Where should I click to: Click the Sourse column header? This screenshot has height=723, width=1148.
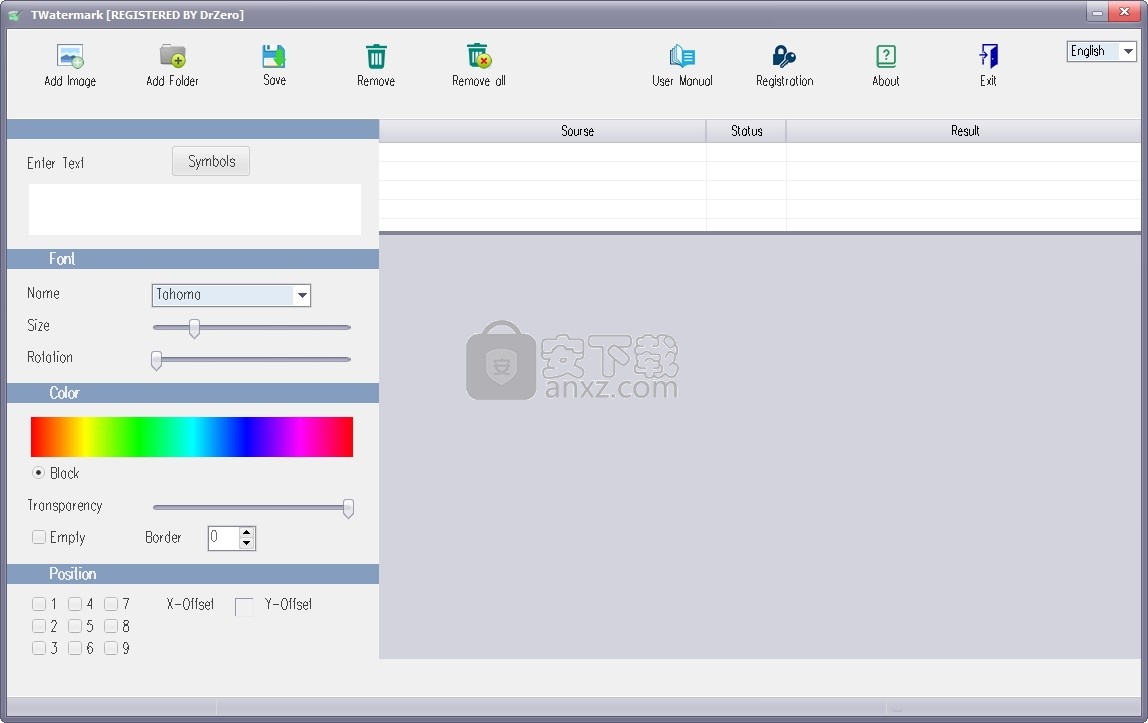click(x=543, y=131)
